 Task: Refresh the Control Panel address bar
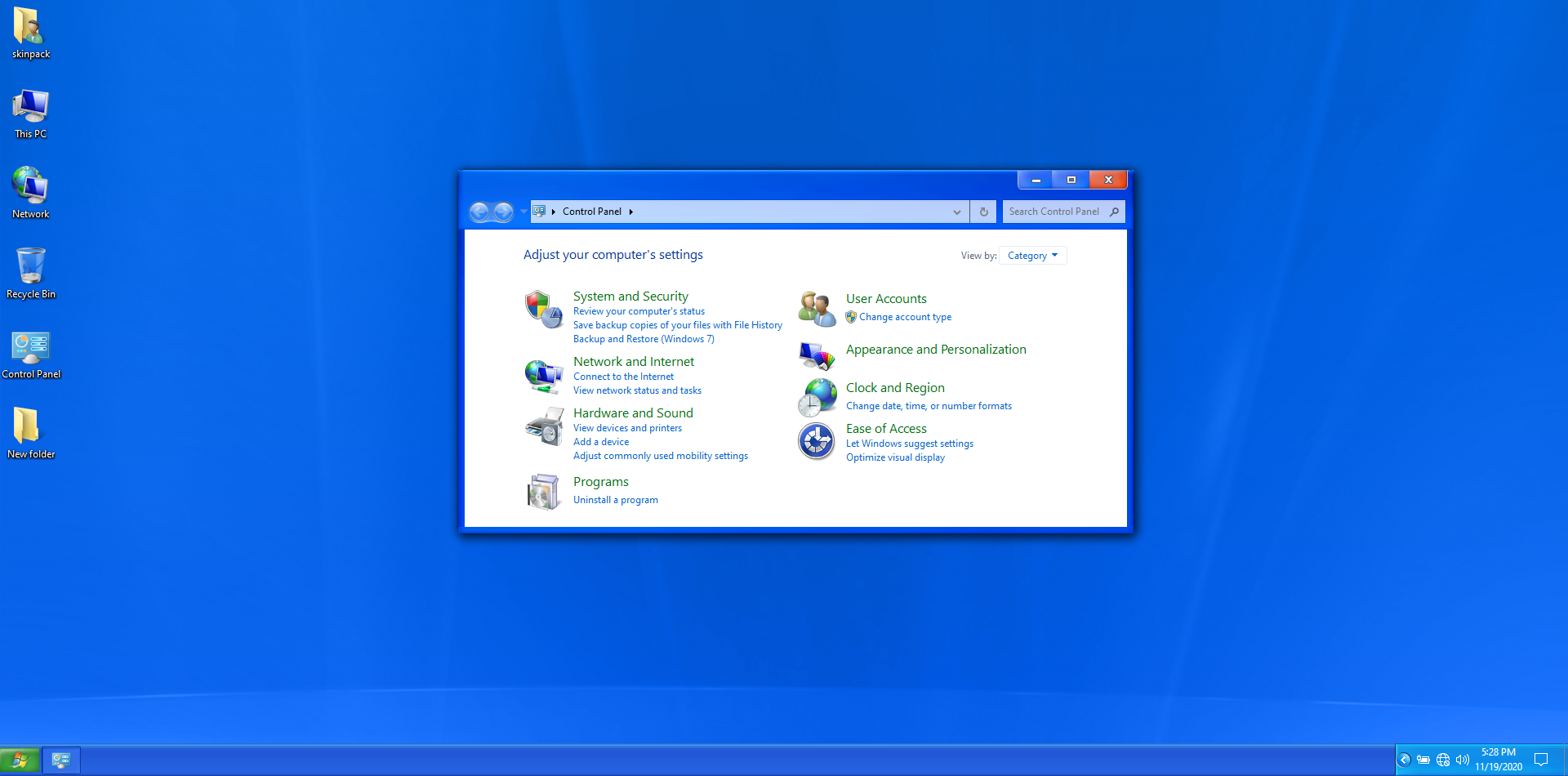(983, 212)
